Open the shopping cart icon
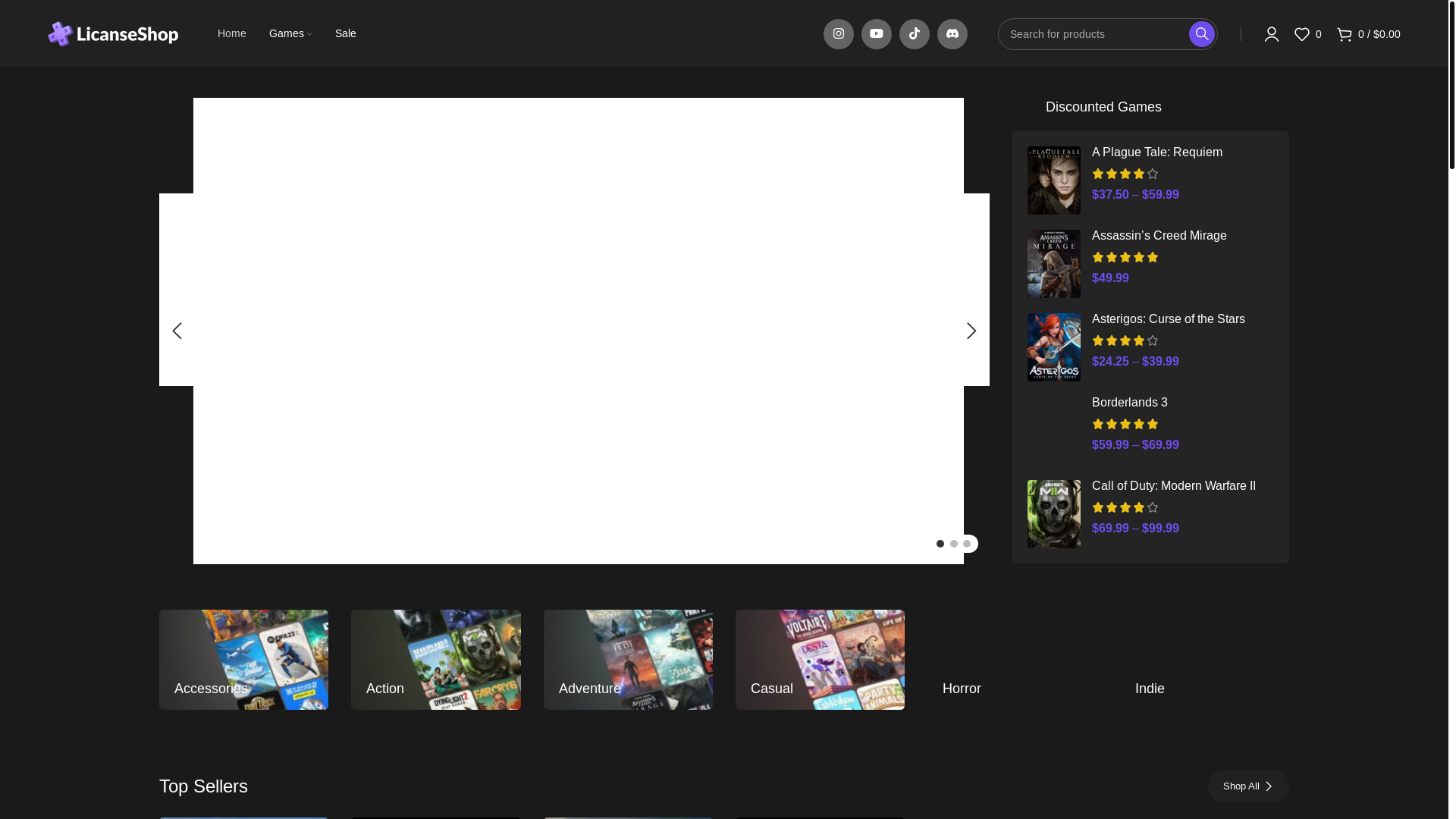This screenshot has height=819, width=1456. (1344, 34)
